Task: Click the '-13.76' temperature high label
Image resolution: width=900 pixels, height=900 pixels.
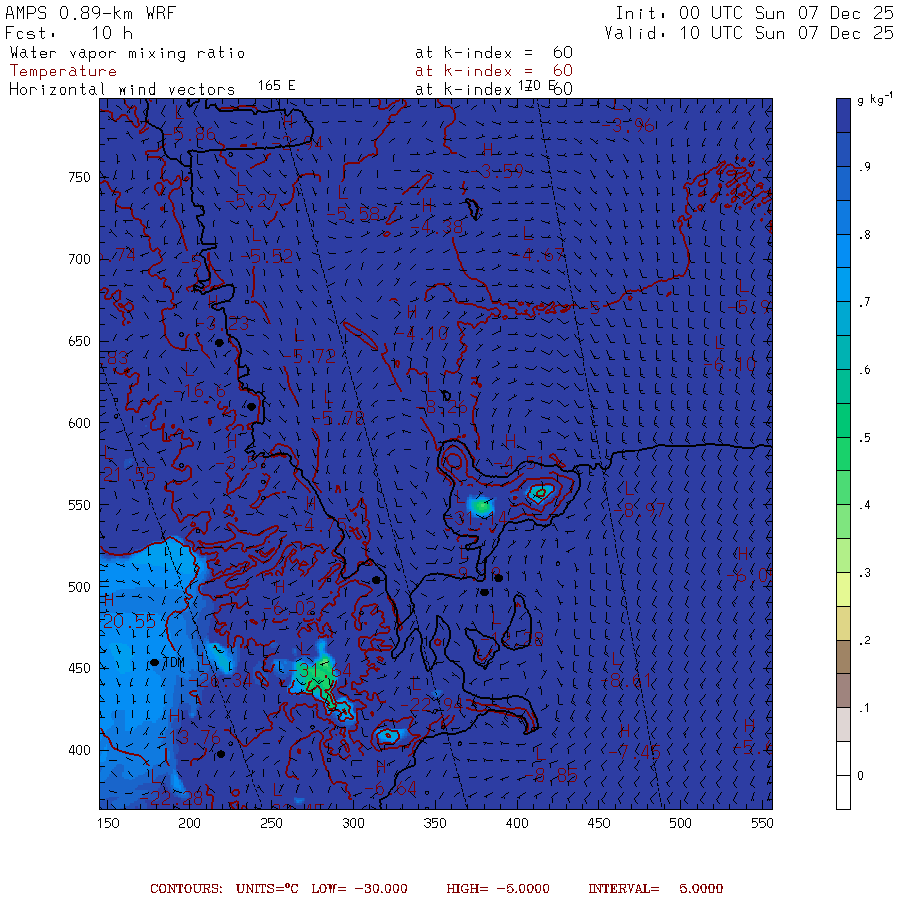Action: (x=189, y=737)
